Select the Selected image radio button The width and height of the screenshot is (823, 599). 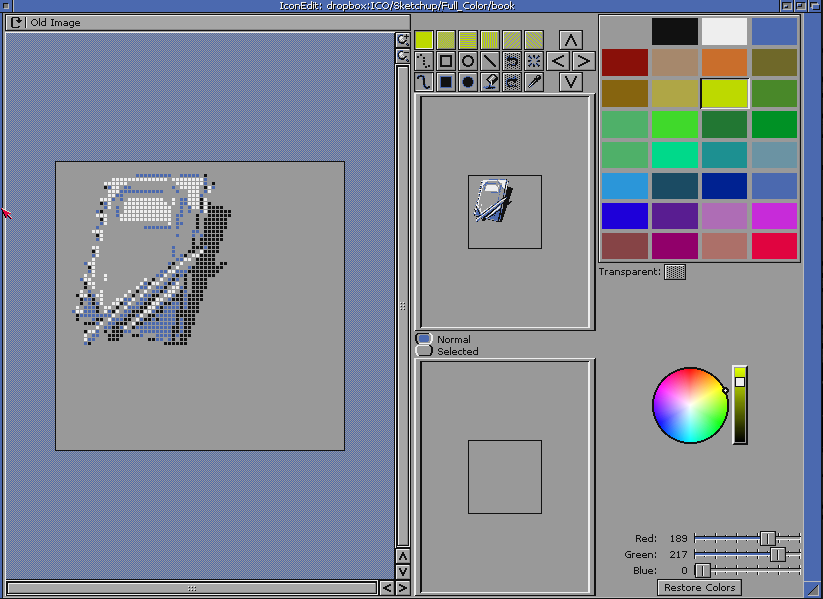pyautogui.click(x=424, y=351)
